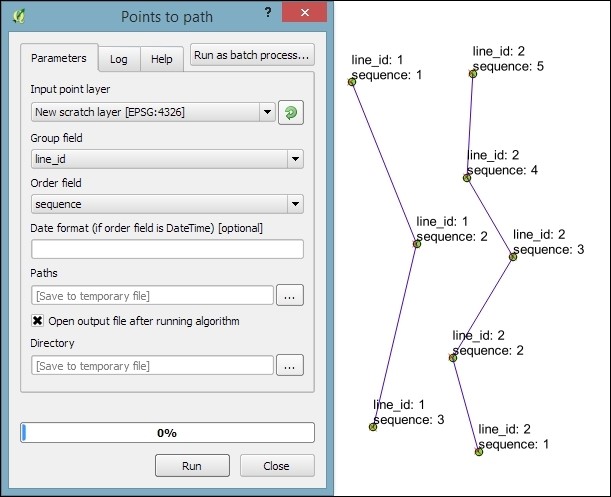Toggle Open output file after running checkbox
This screenshot has height=497, width=611.
38,321
